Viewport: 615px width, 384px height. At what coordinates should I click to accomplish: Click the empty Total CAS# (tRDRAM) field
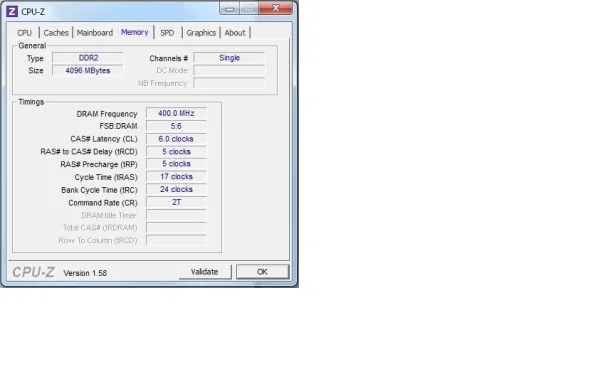[176, 227]
